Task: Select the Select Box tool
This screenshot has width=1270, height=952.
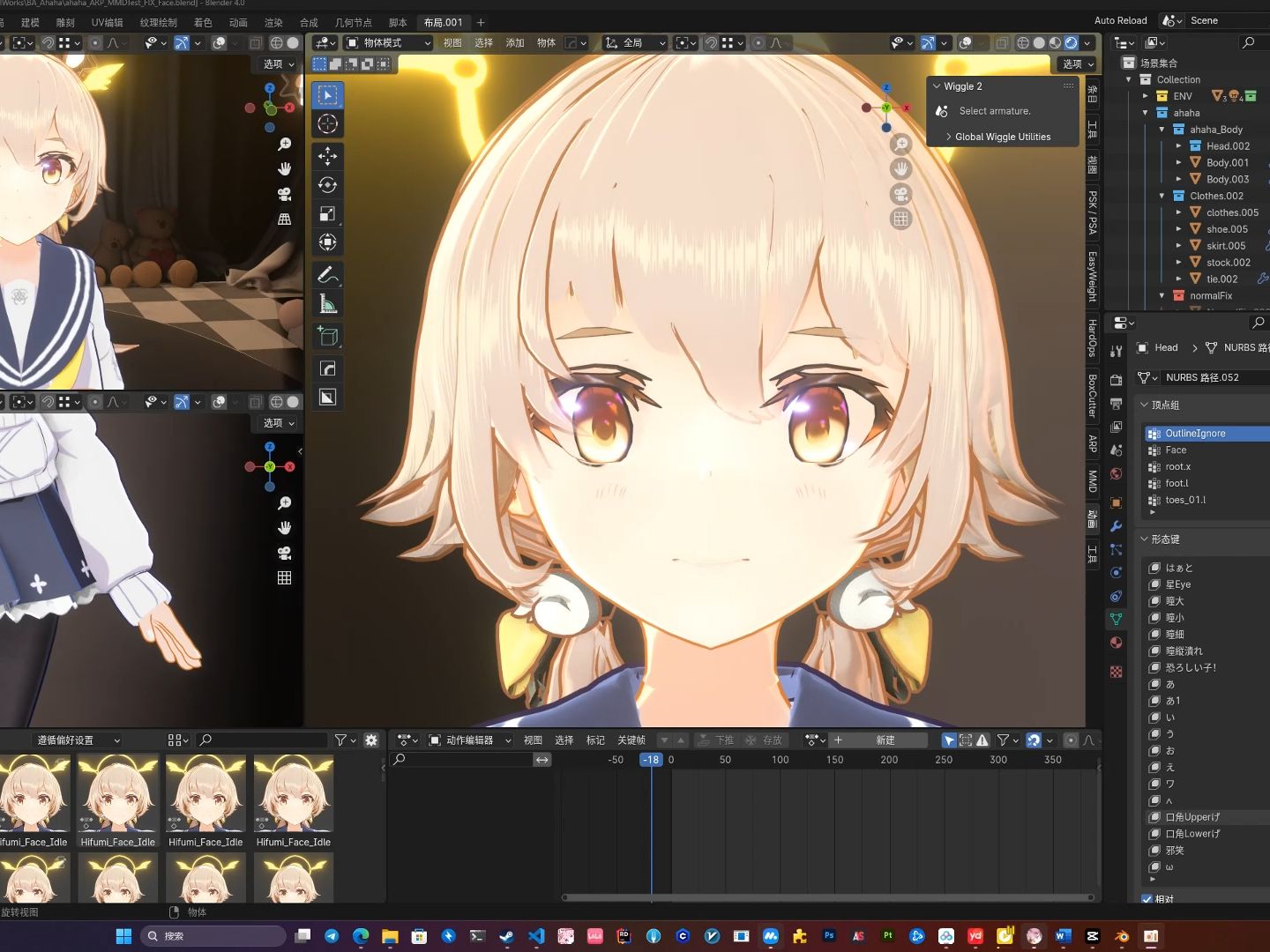Action: tap(327, 95)
